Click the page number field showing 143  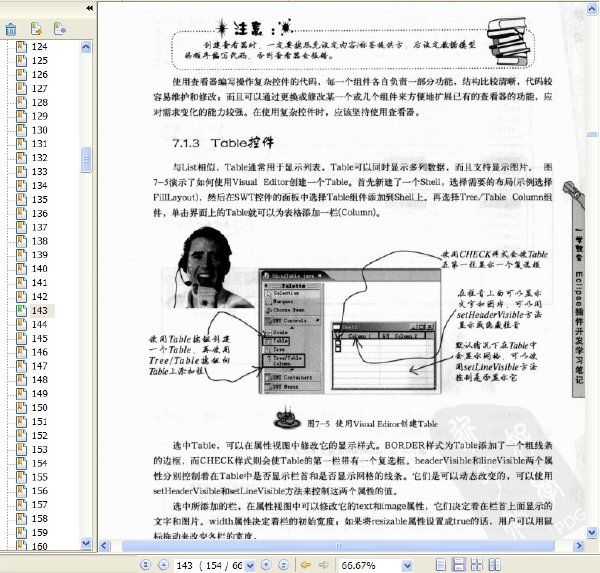tap(209, 565)
